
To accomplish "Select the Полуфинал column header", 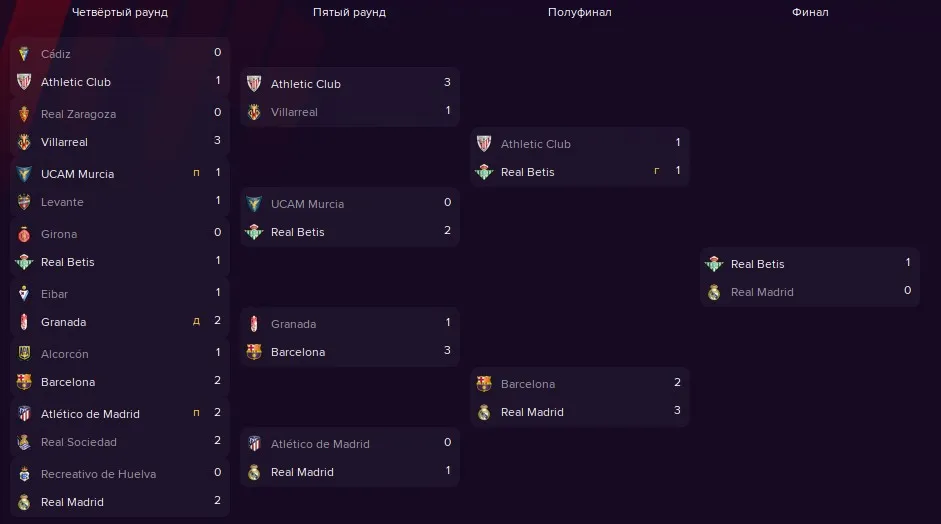I will (580, 12).
